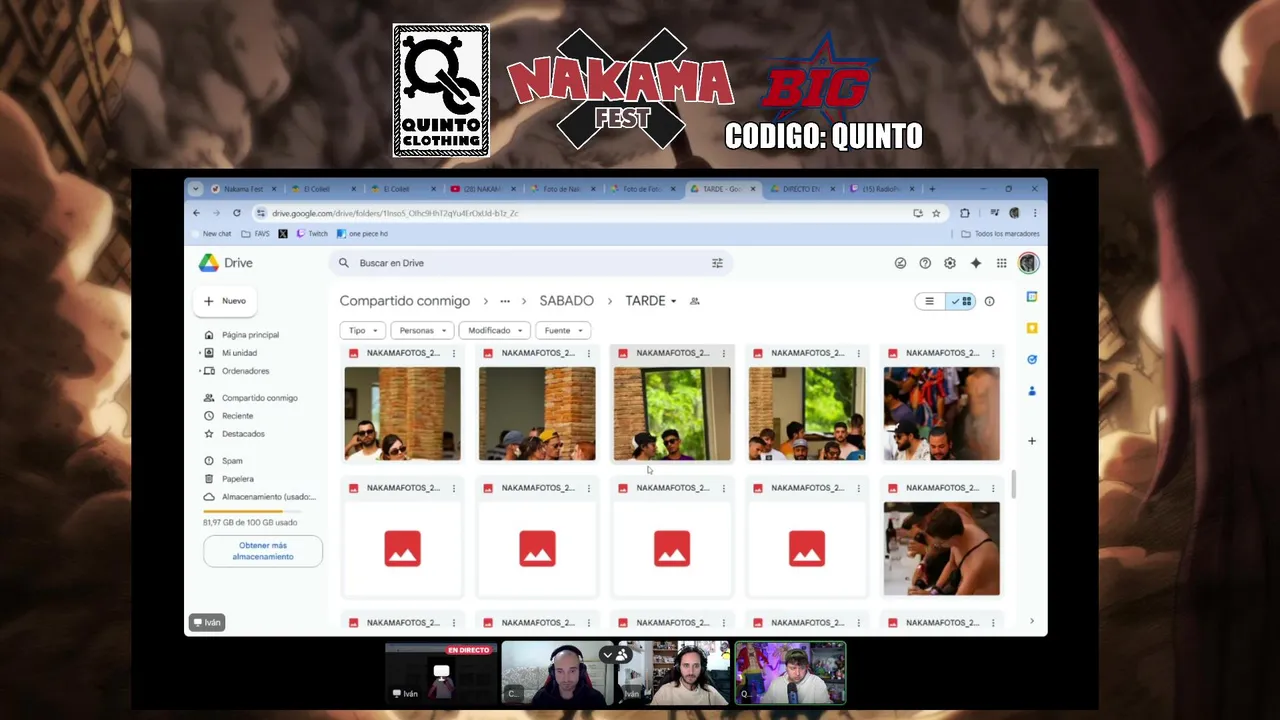Open the Chrome three-dot menu
Image resolution: width=1280 pixels, height=720 pixels.
coord(1035,213)
